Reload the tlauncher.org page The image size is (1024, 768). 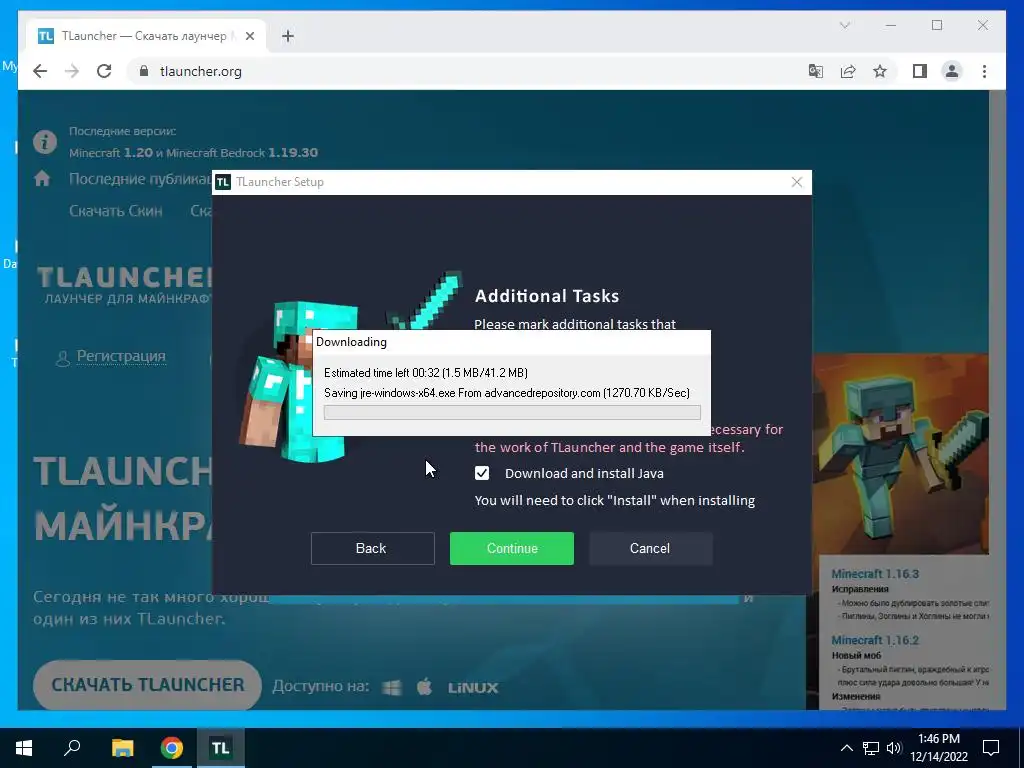point(104,71)
